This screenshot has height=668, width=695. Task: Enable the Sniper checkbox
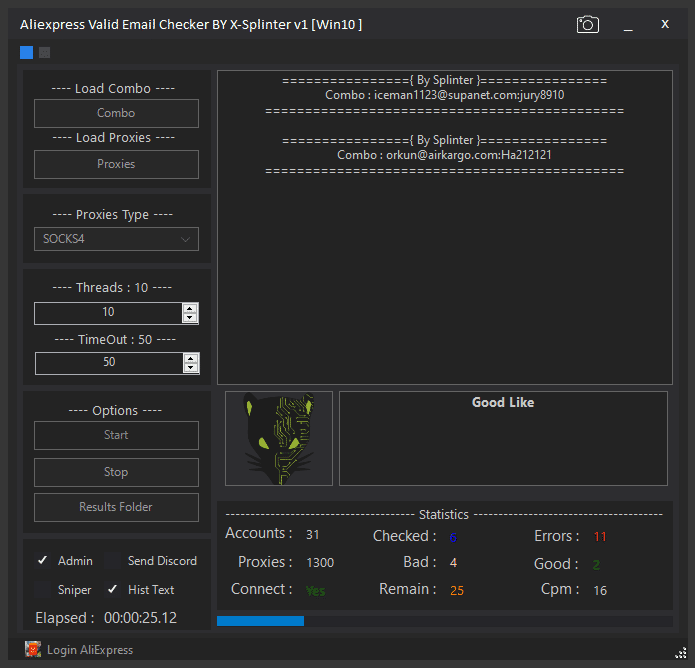pyautogui.click(x=42, y=590)
